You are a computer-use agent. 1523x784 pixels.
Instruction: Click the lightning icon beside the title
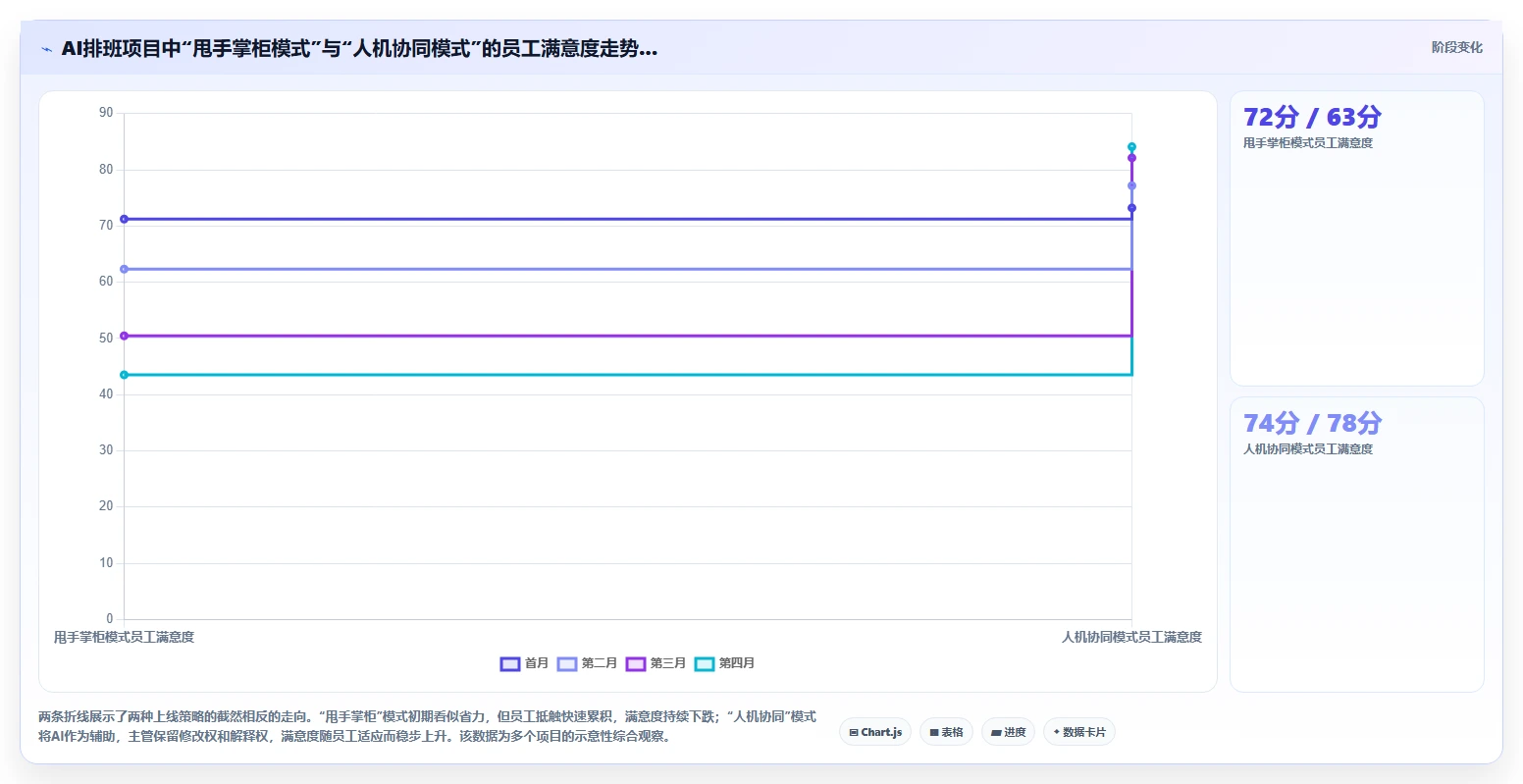[47, 49]
